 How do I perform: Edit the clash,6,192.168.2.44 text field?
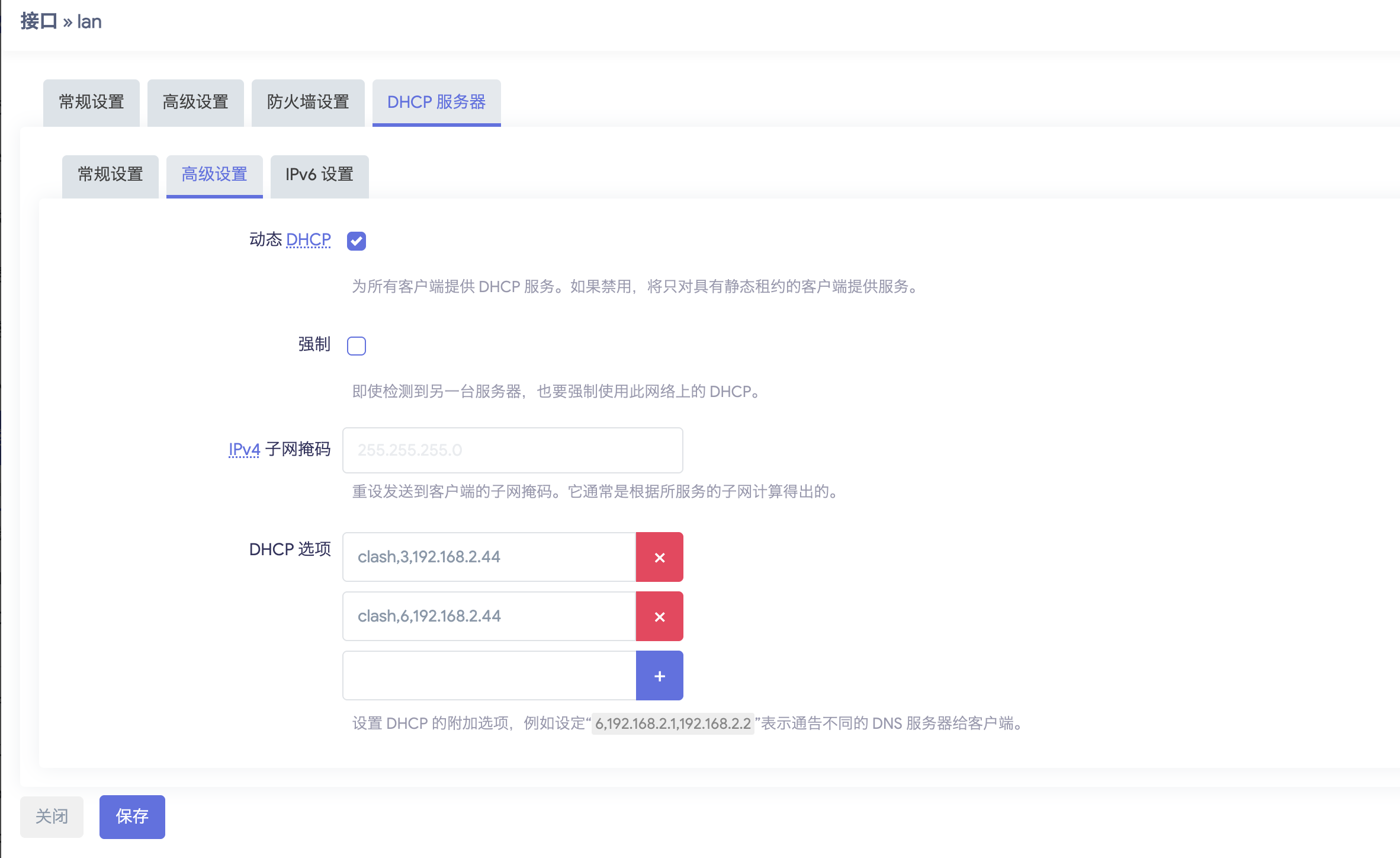pos(489,616)
